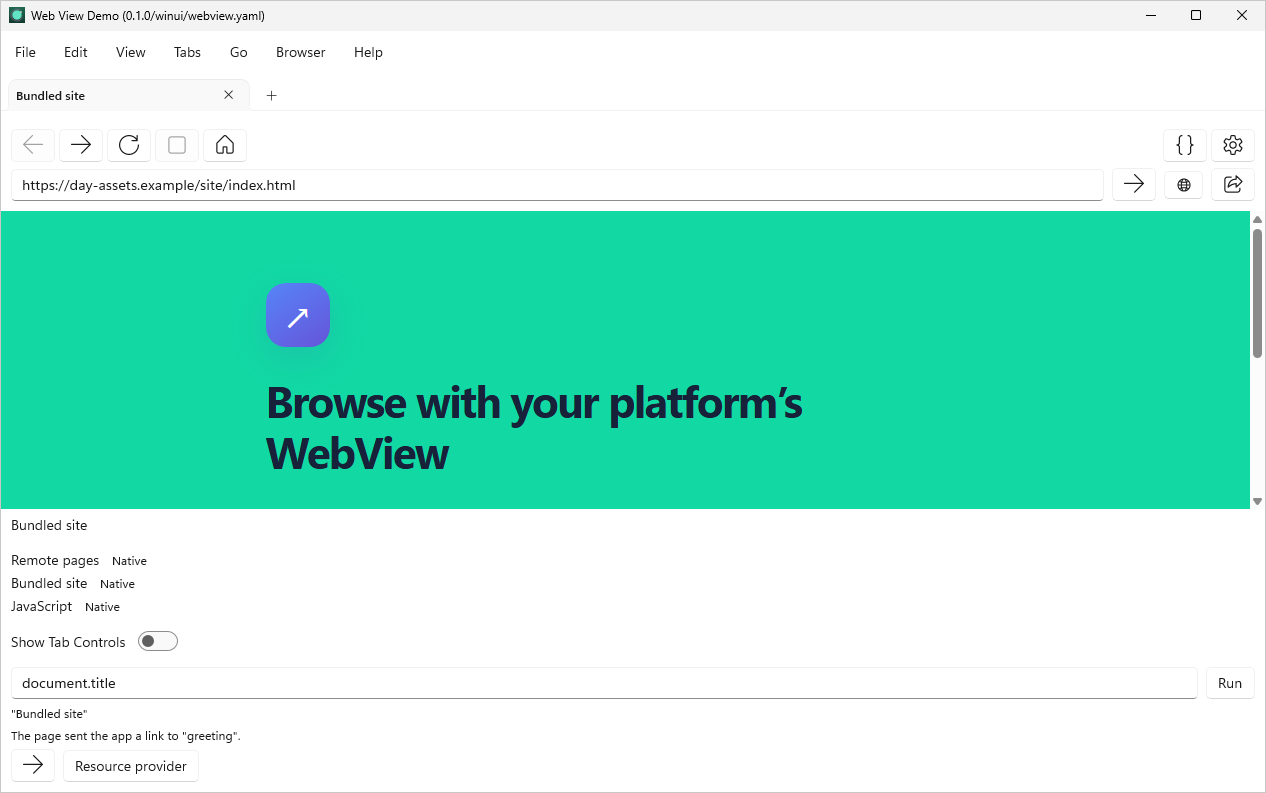Click the purple arrow logo in page
The image size is (1266, 793).
(x=298, y=315)
